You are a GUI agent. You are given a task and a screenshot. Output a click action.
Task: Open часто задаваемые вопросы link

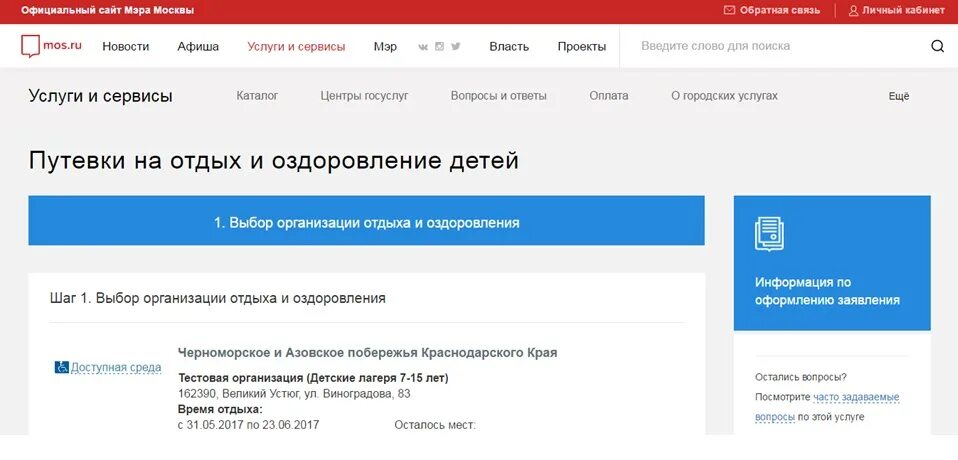(827, 407)
